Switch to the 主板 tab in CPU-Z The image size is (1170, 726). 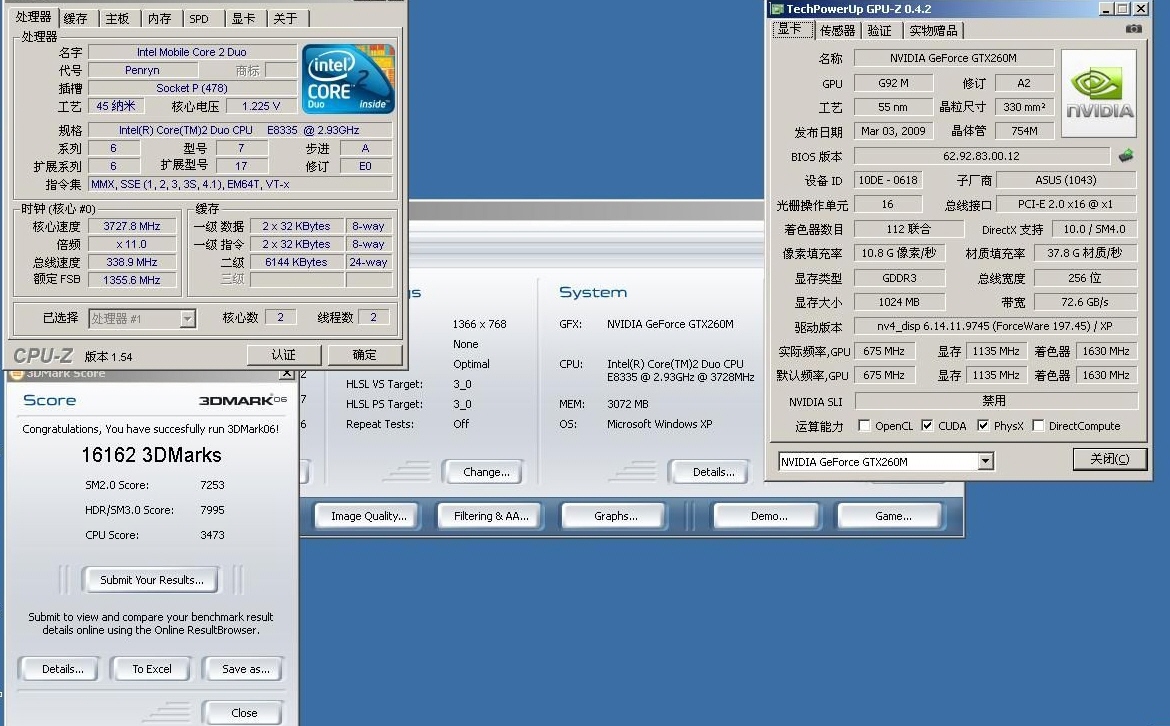tap(117, 19)
